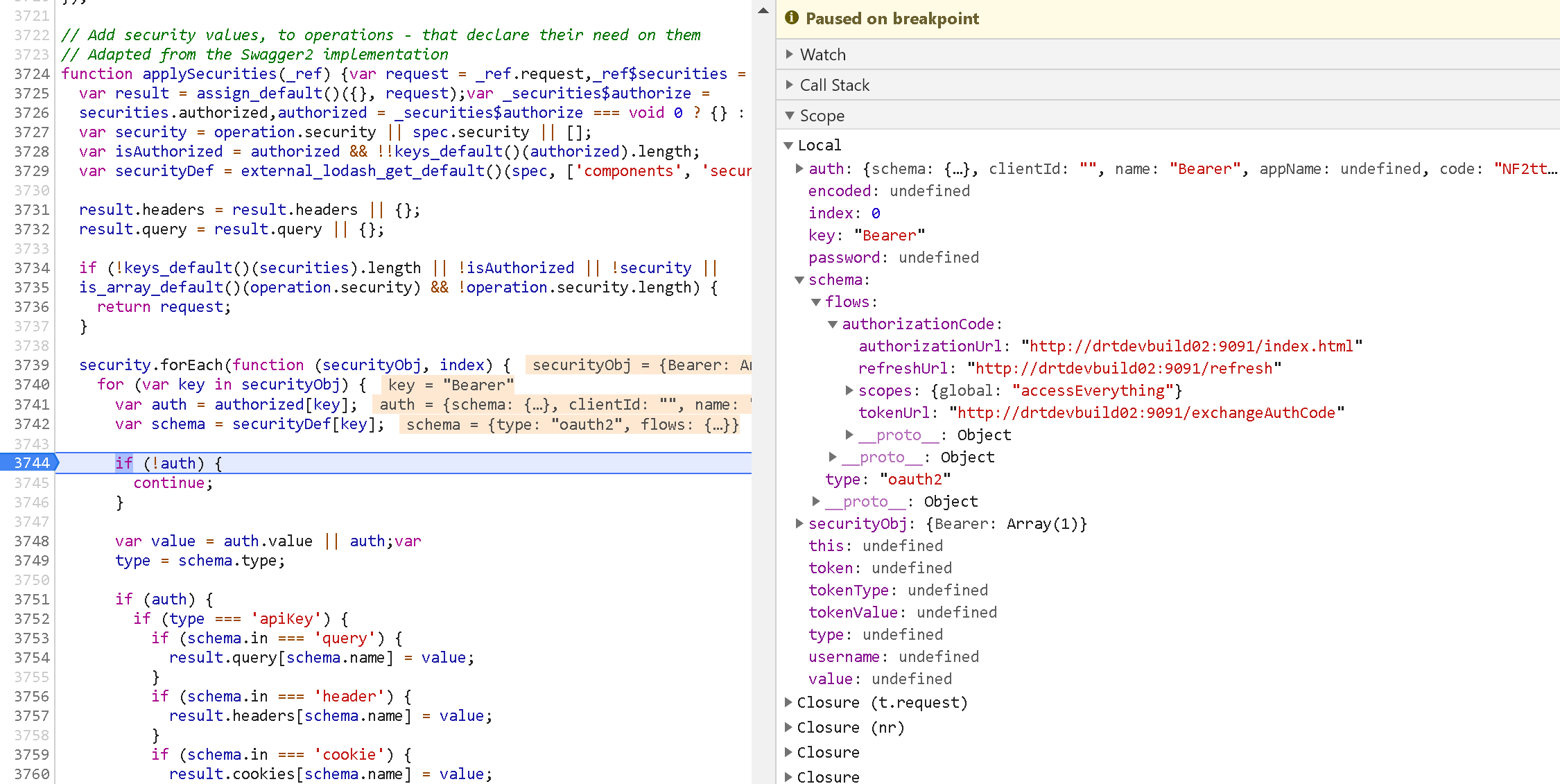Screen dimensions: 1560x784
Task: Expand the Call Stack section
Action: click(790, 85)
